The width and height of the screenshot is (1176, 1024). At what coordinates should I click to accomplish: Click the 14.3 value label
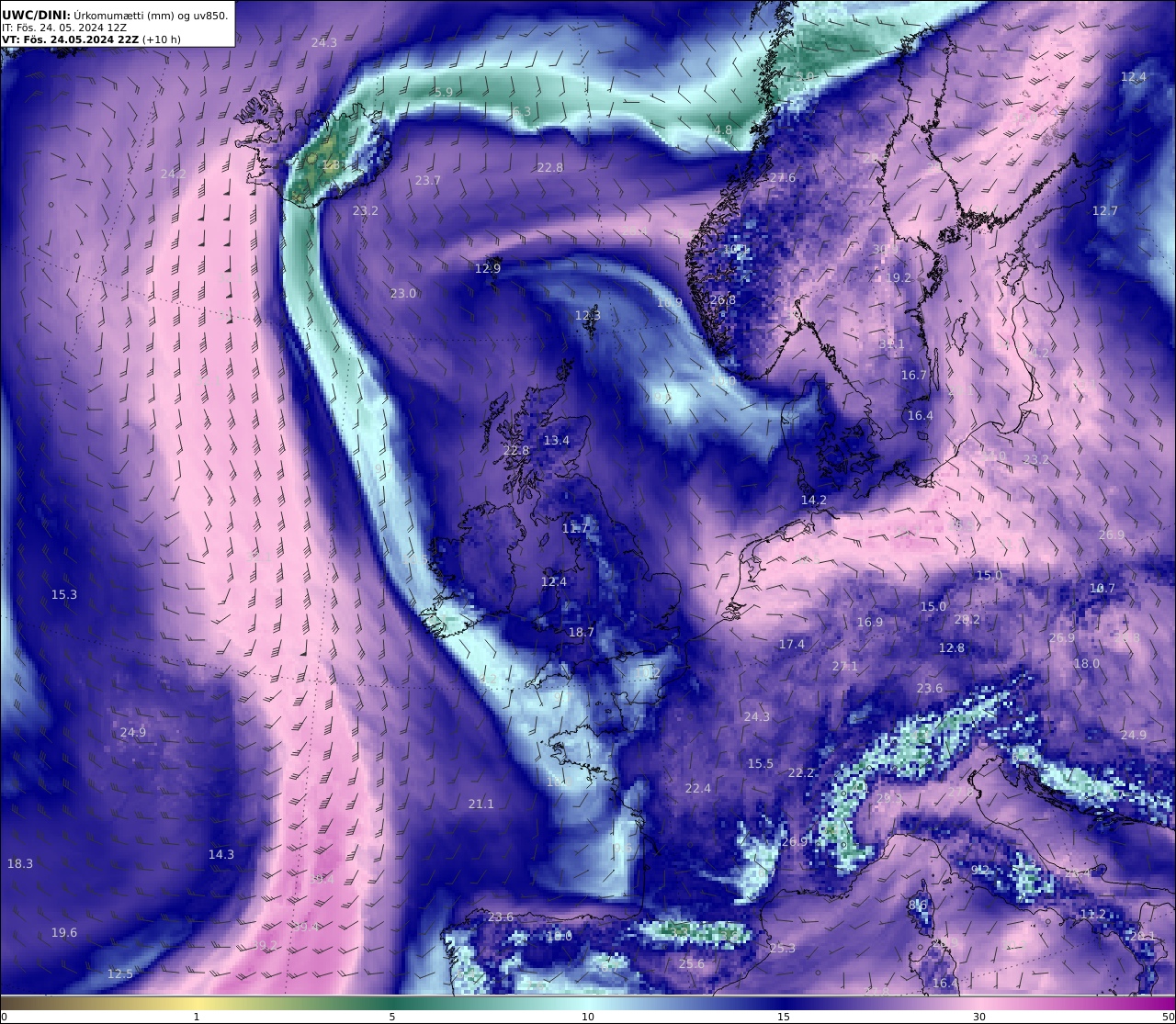click(x=221, y=855)
